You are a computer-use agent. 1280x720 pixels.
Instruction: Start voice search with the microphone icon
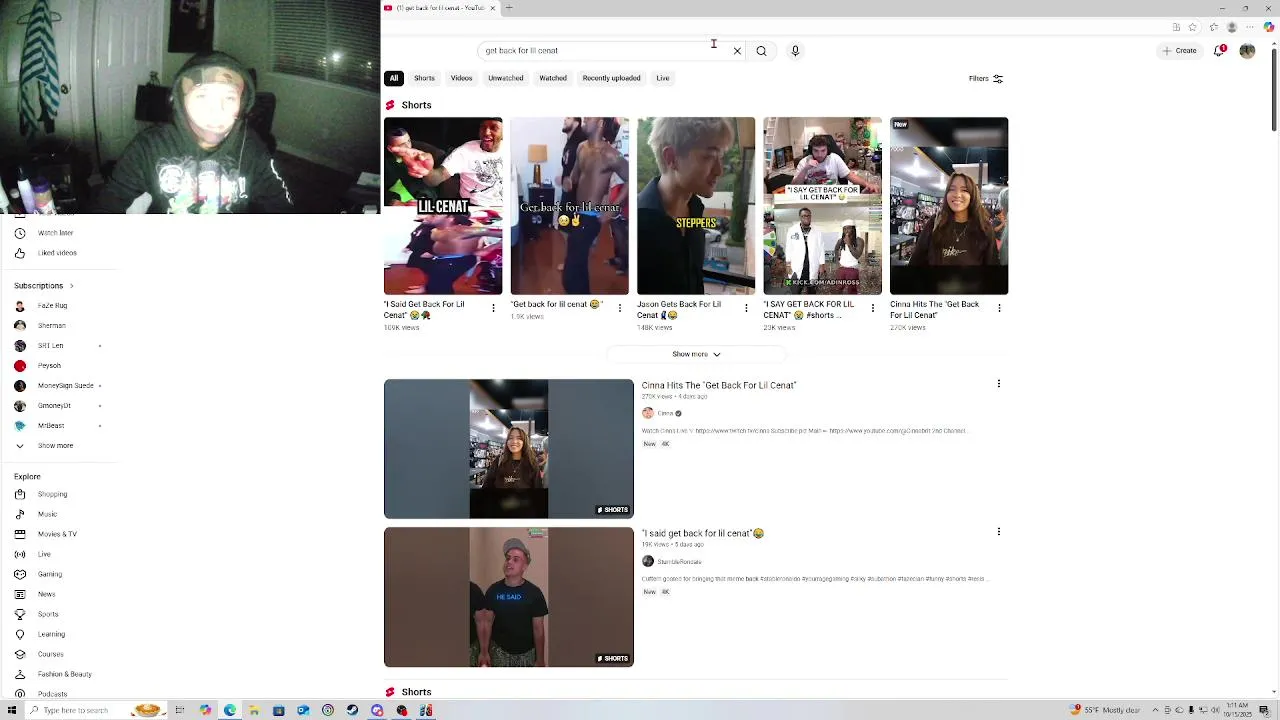[795, 51]
